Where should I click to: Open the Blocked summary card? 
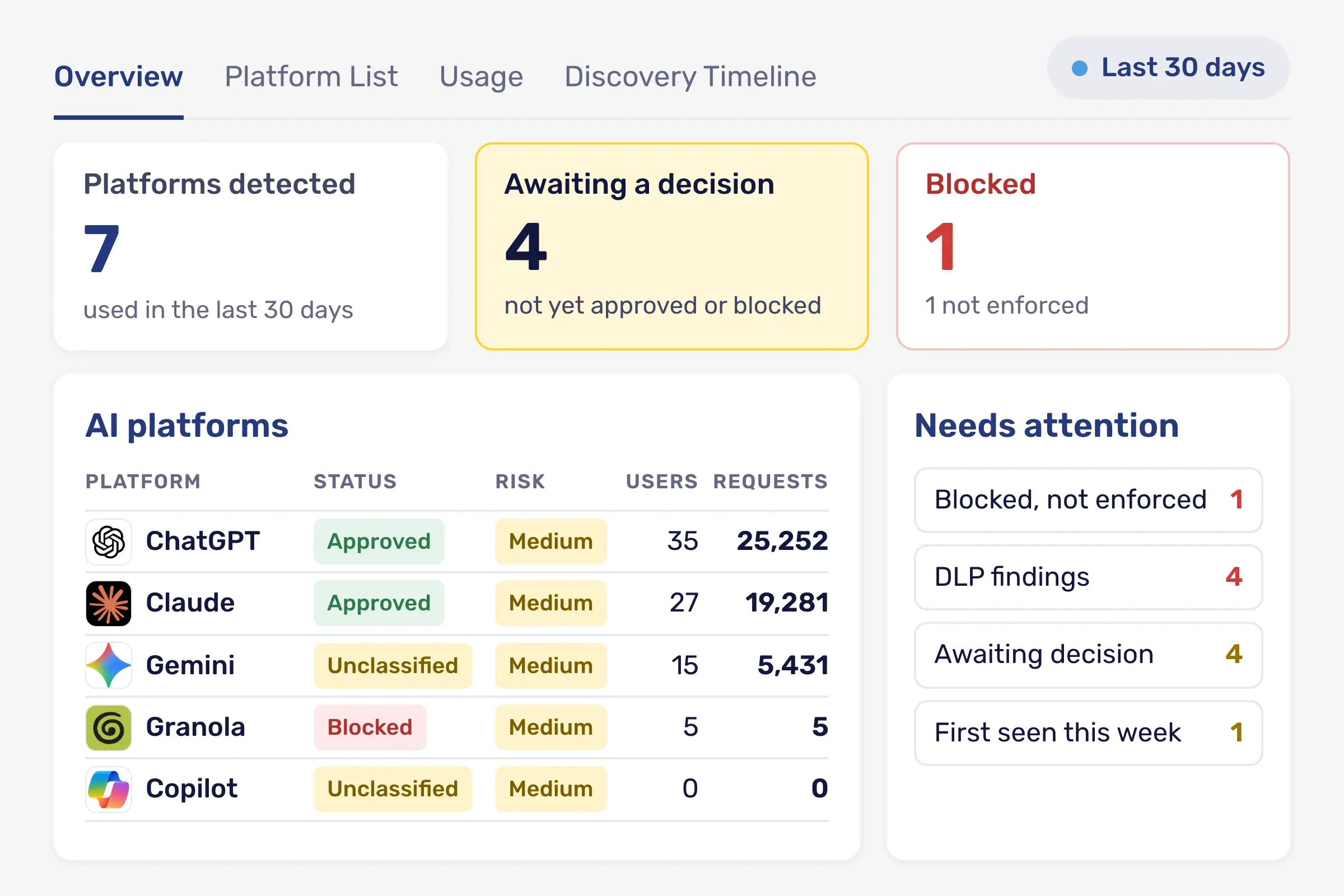(x=1093, y=246)
